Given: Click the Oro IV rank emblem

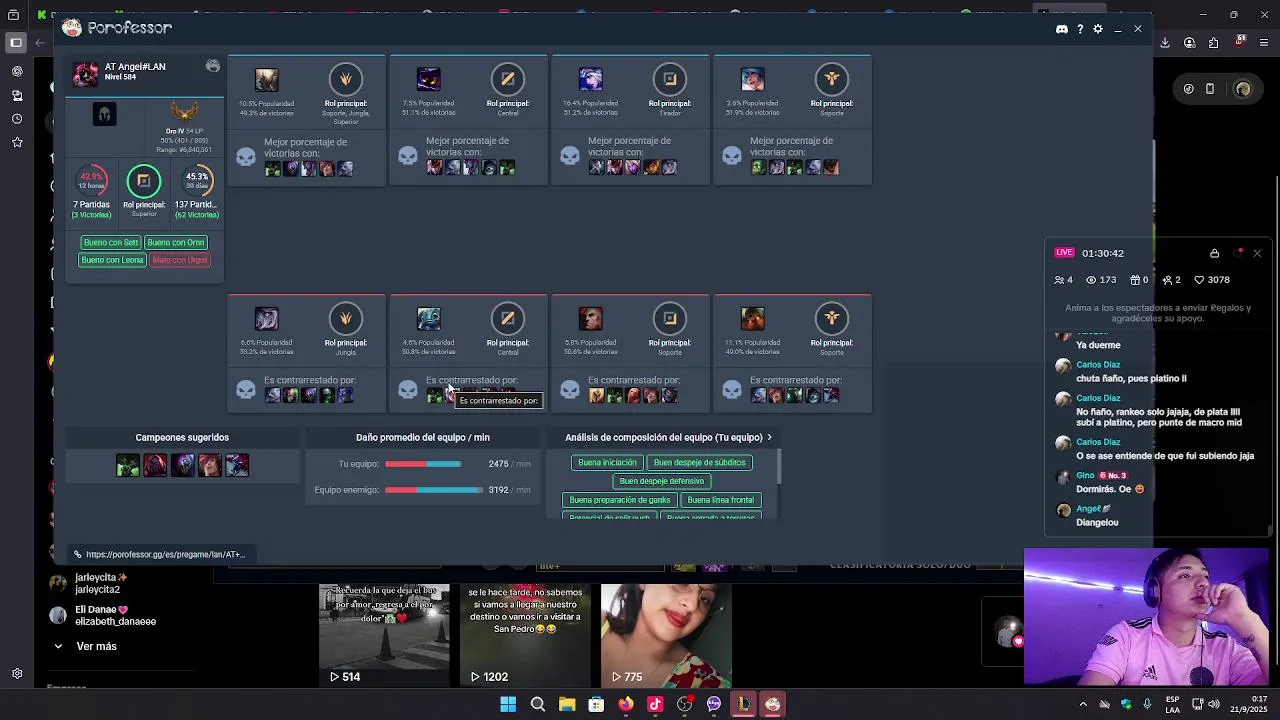Looking at the screenshot, I should tap(184, 113).
